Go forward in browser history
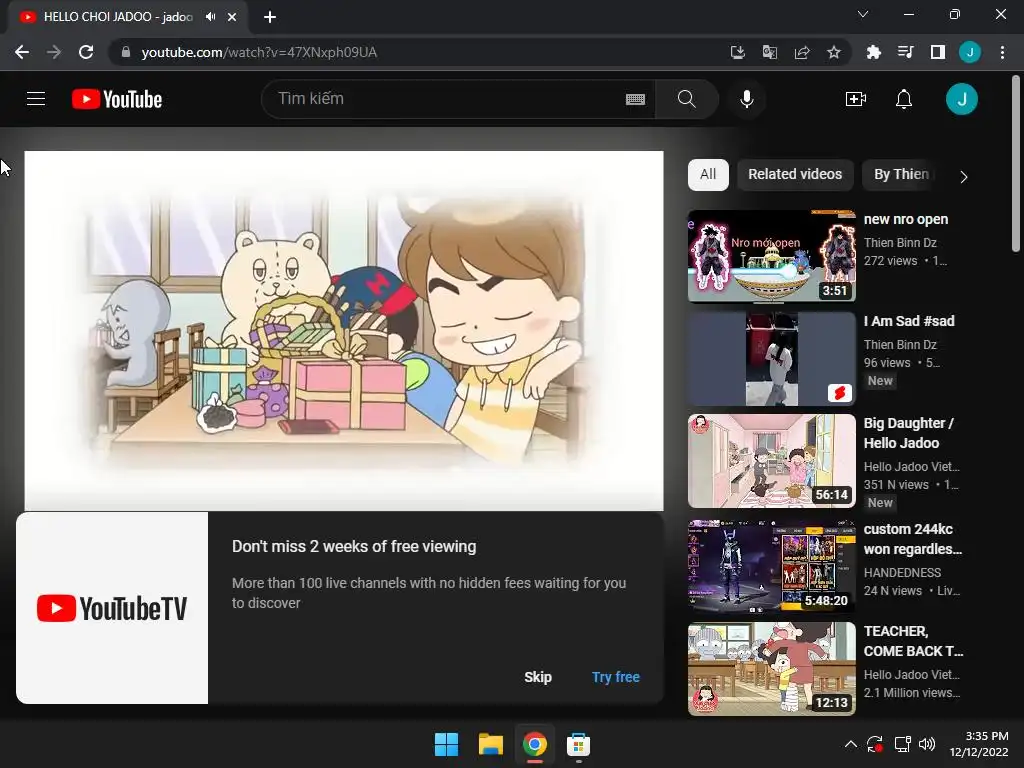The width and height of the screenshot is (1024, 768). 54,52
